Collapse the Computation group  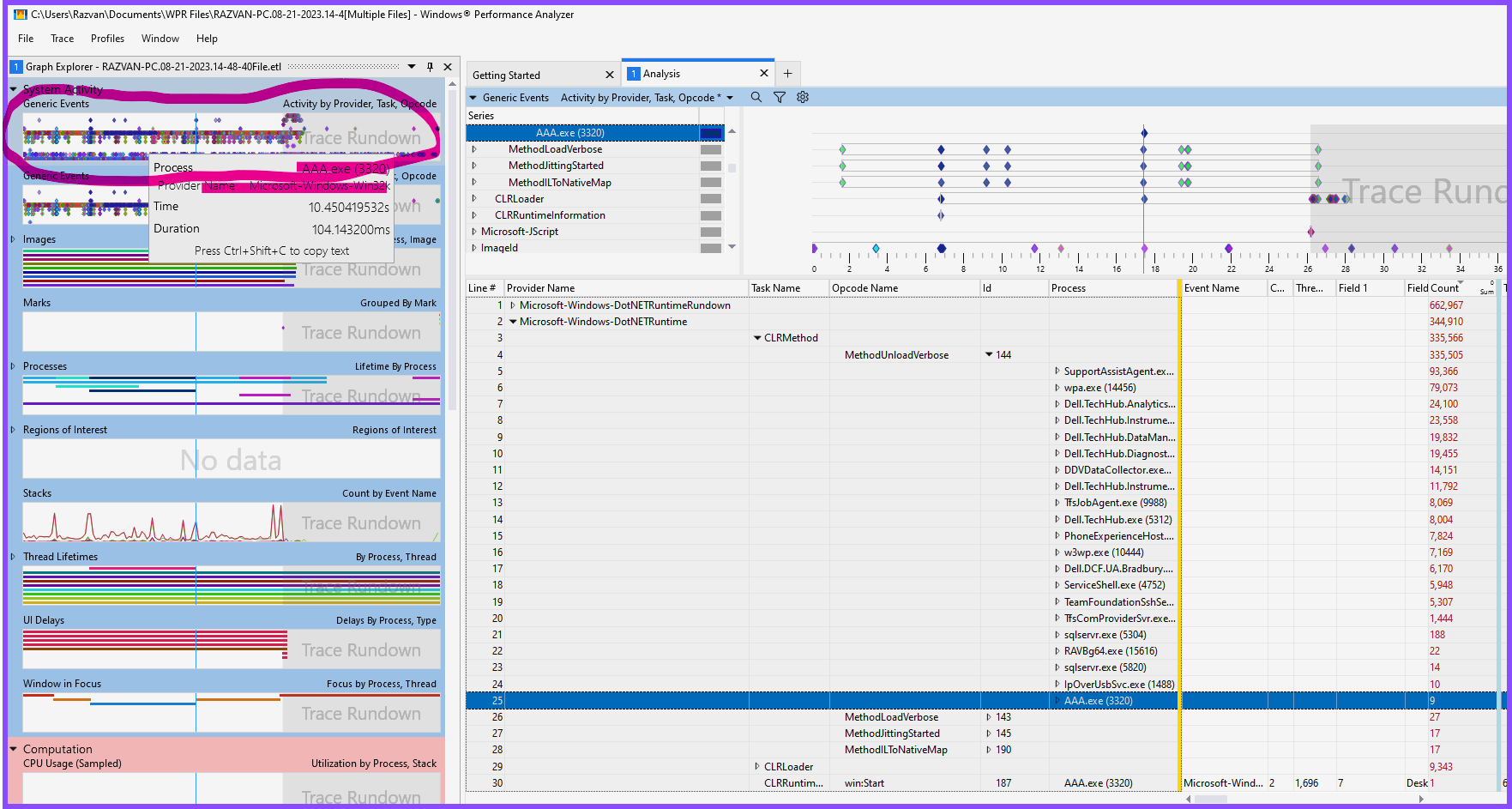pyautogui.click(x=14, y=749)
